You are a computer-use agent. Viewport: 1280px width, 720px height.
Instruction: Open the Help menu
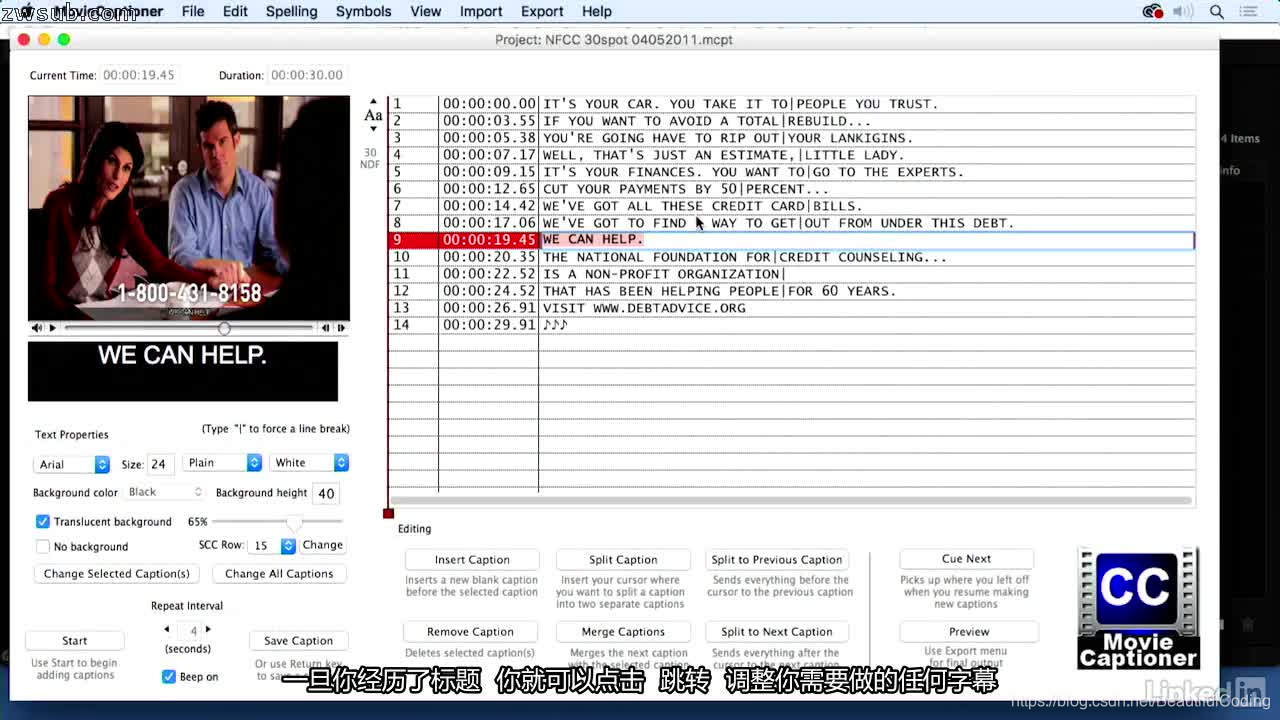tap(597, 12)
